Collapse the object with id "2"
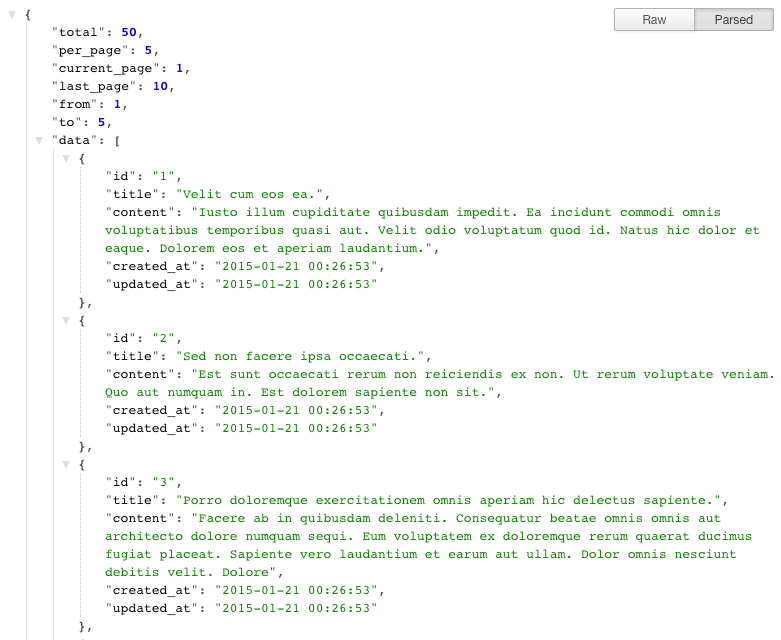This screenshot has height=640, width=781. pos(66,321)
